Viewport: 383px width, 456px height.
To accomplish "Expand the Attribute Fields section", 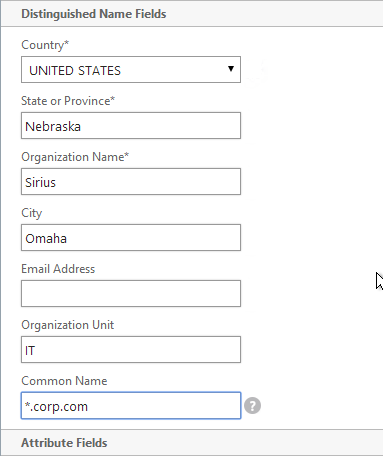I will click(x=64, y=443).
